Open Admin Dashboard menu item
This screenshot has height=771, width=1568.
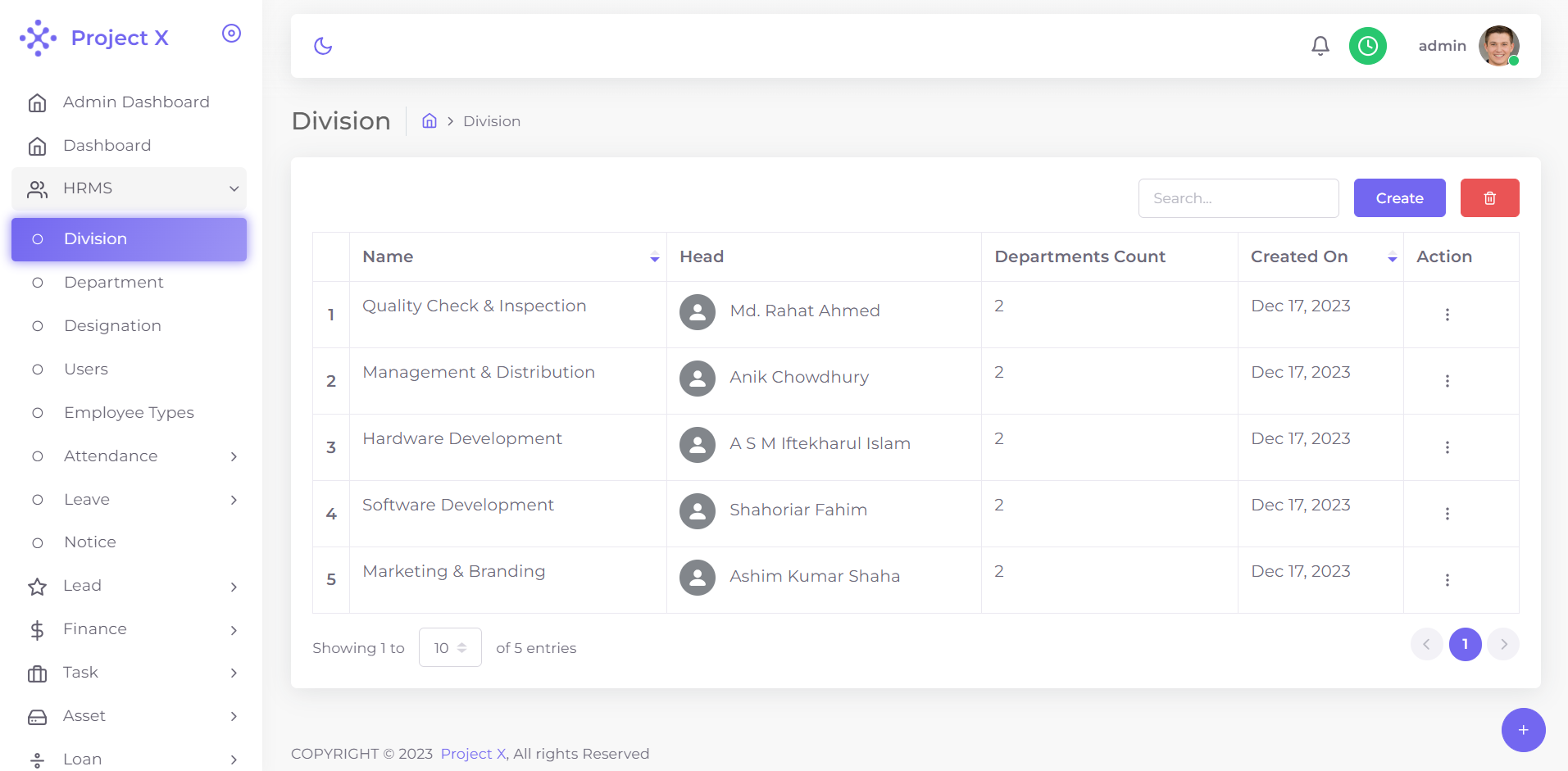click(x=130, y=102)
